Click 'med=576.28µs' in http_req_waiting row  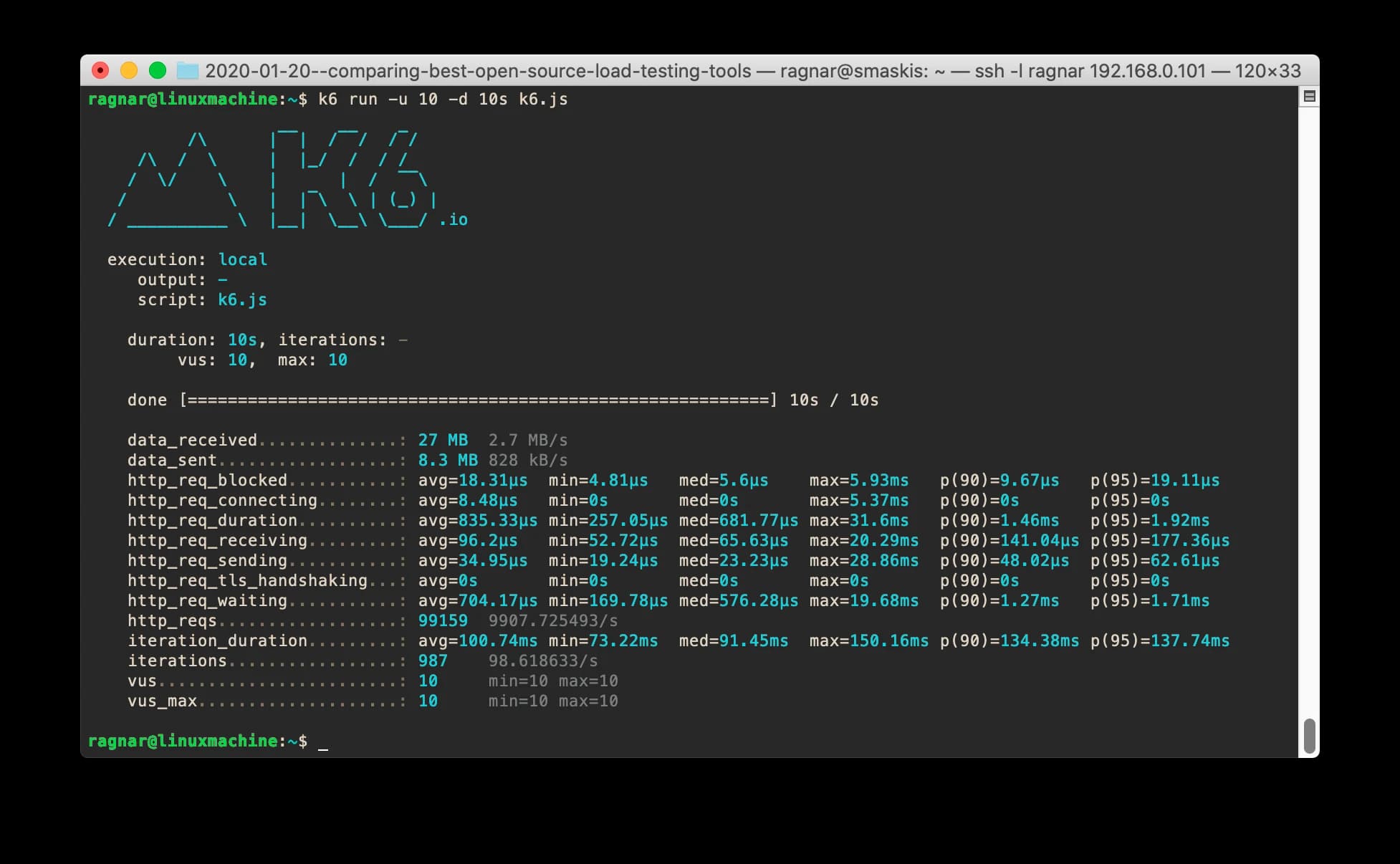coord(739,600)
